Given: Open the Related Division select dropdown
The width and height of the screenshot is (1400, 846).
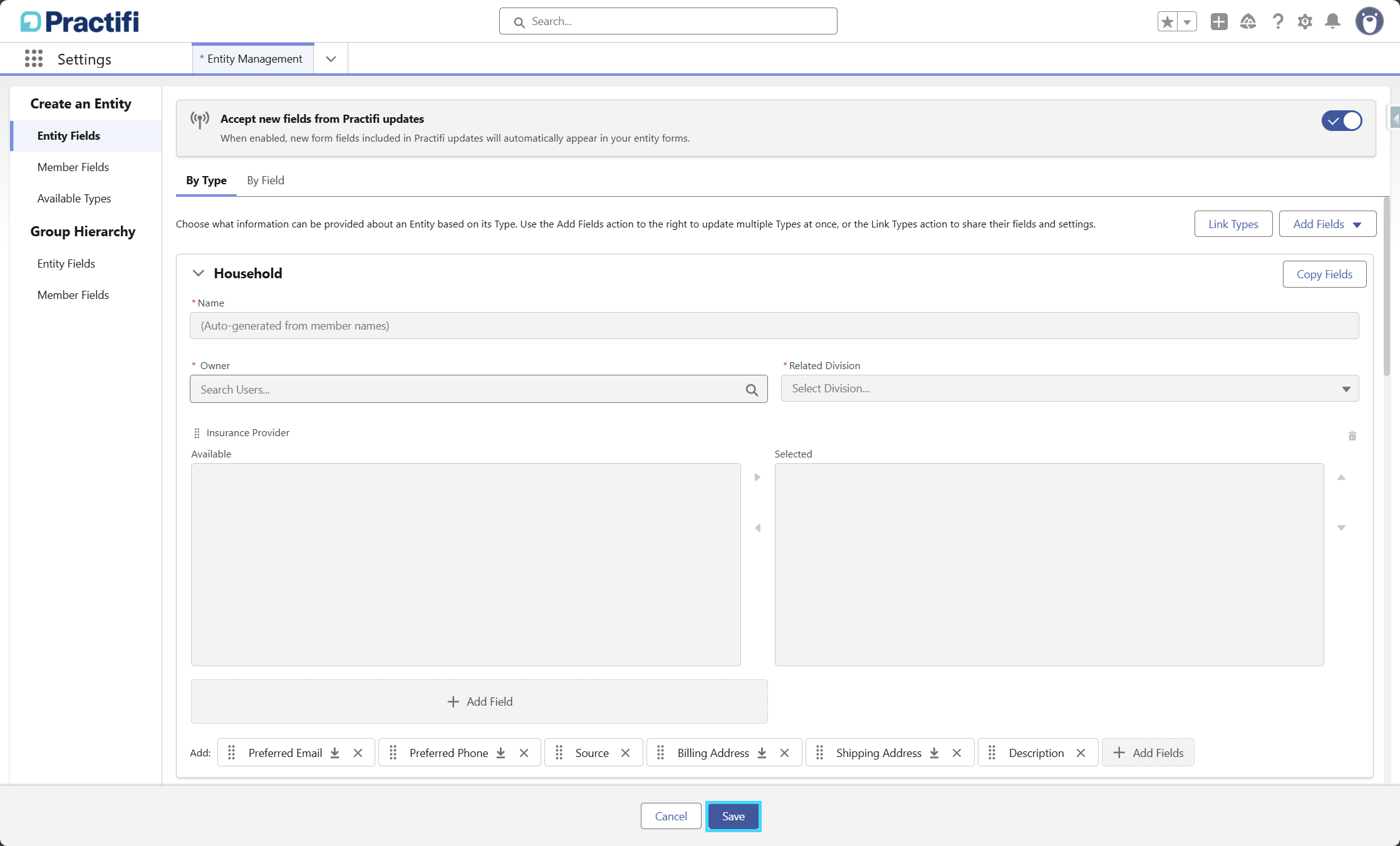Looking at the screenshot, I should pos(1070,389).
